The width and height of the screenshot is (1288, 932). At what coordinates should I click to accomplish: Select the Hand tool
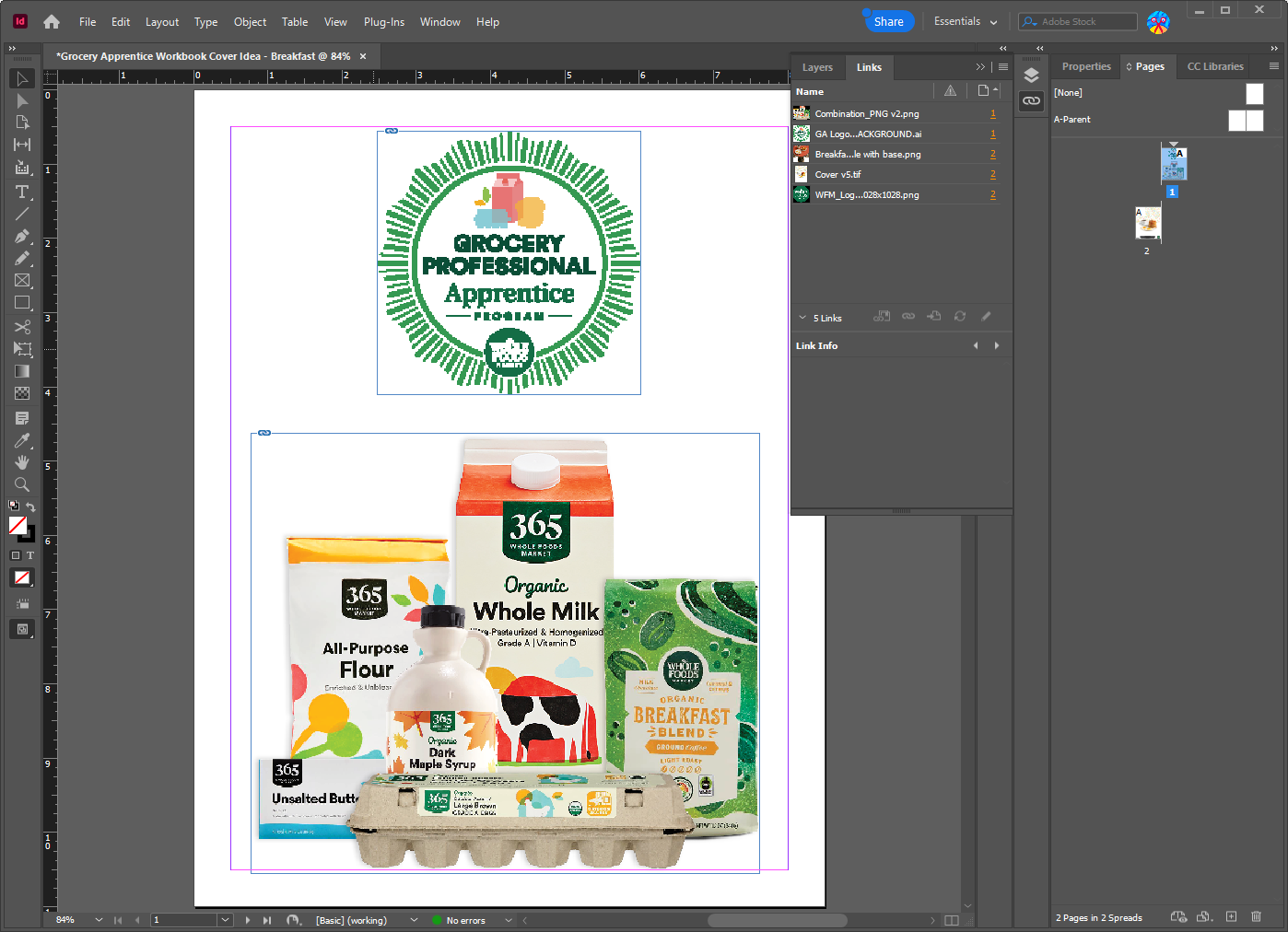point(22,462)
